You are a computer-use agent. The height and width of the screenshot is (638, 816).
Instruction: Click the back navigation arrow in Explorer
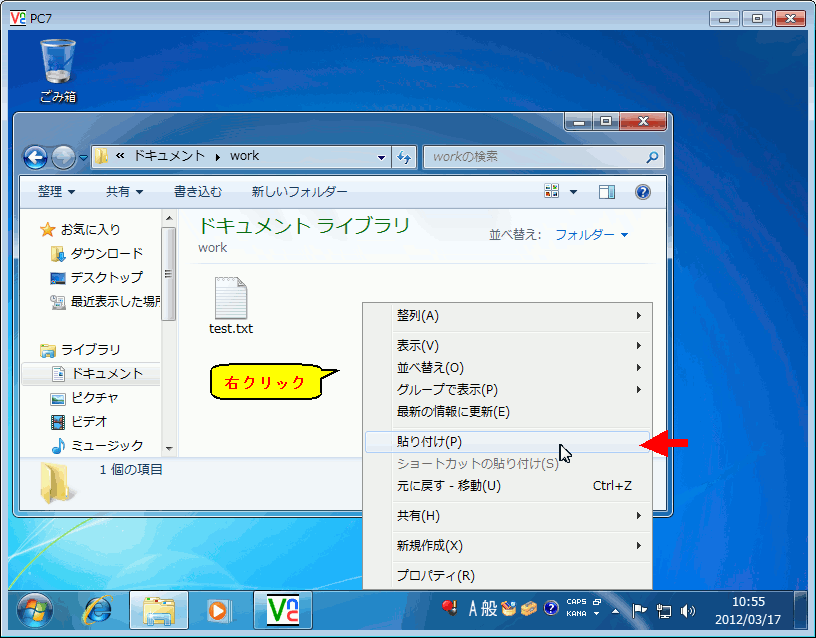click(35, 157)
